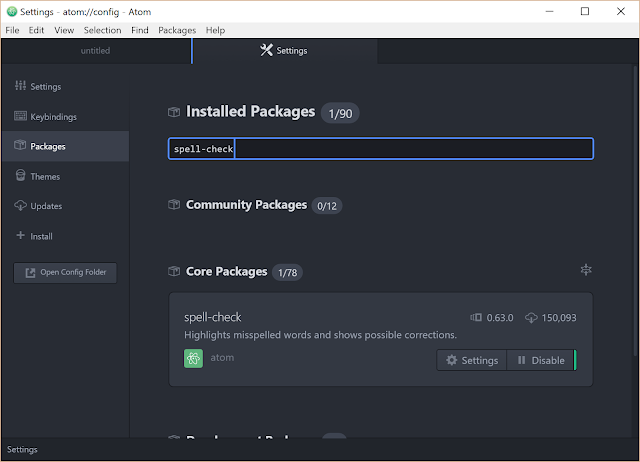Click the spell-check package name
This screenshot has width=640, height=462.
(213, 317)
